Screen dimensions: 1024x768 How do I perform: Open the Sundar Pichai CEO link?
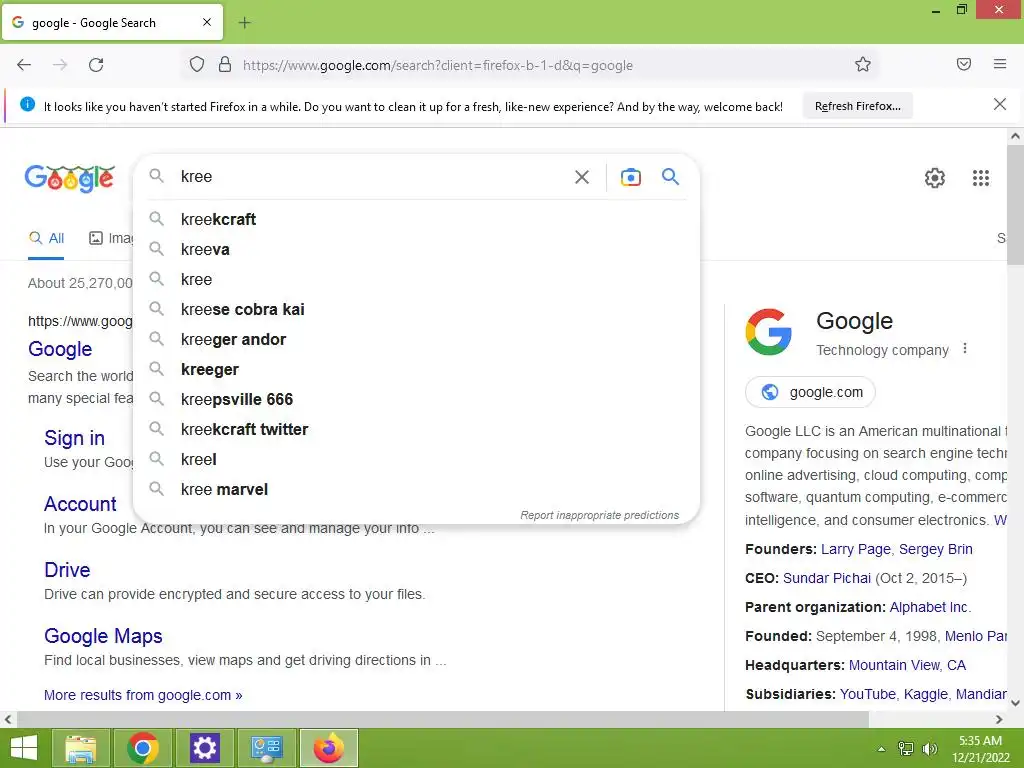[x=827, y=578]
